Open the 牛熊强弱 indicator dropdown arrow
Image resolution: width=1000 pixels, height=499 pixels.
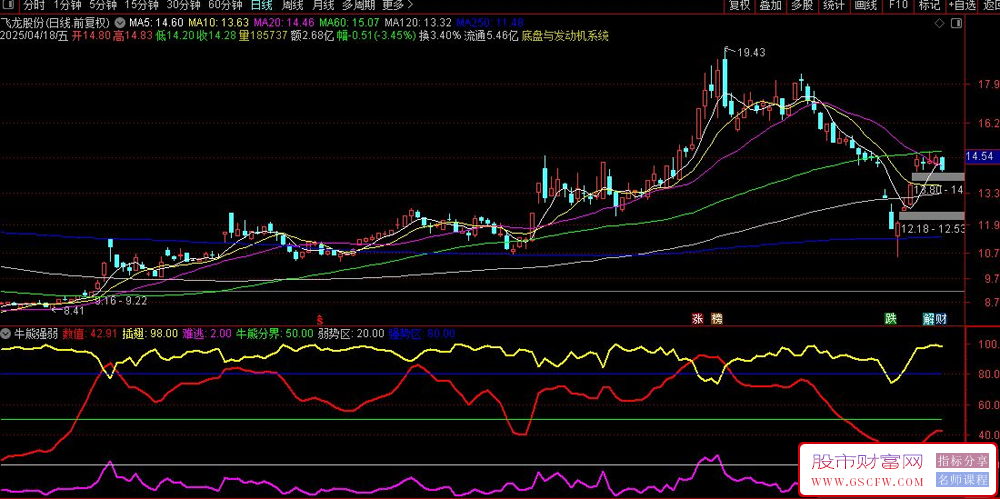click(6, 333)
